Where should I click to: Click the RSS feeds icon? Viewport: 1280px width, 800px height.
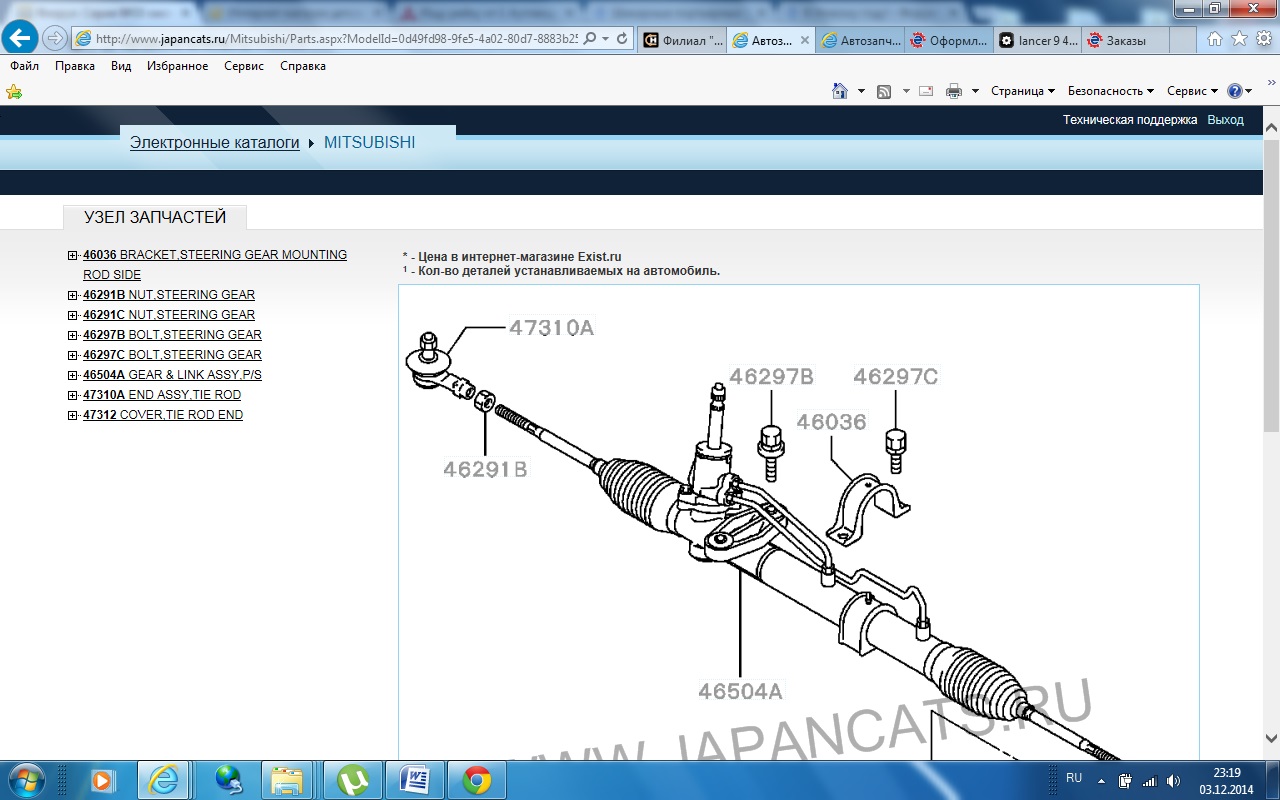point(884,91)
